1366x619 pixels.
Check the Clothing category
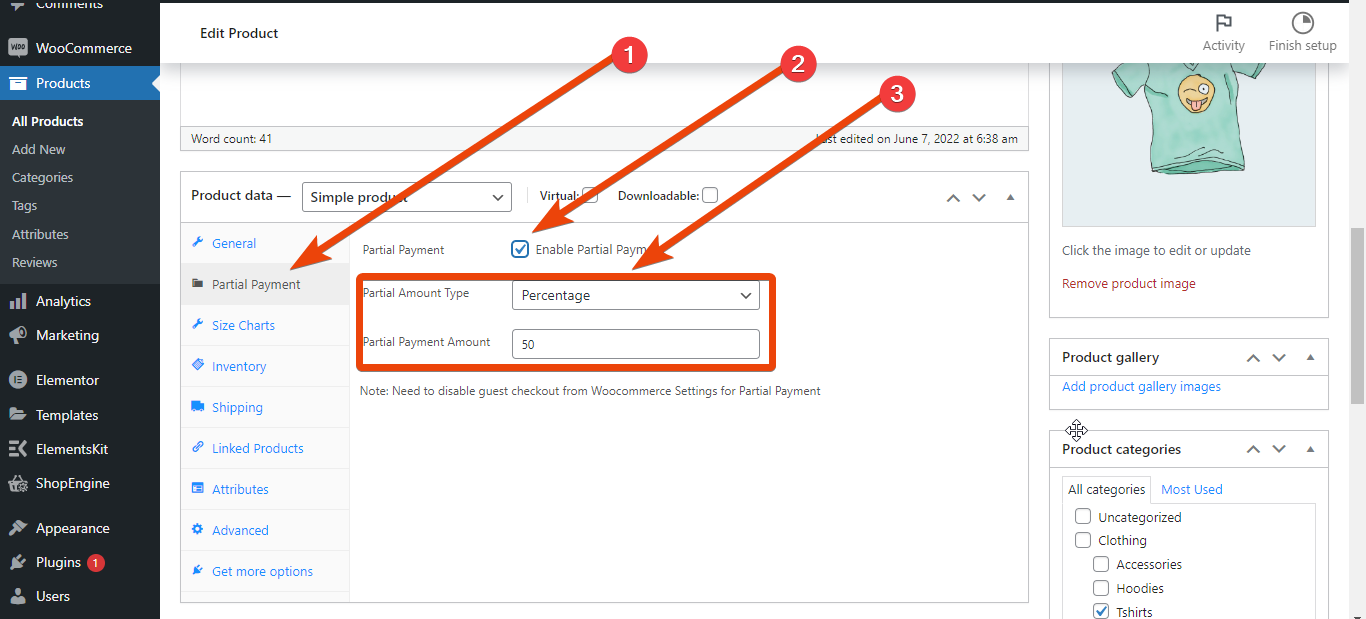click(1083, 540)
